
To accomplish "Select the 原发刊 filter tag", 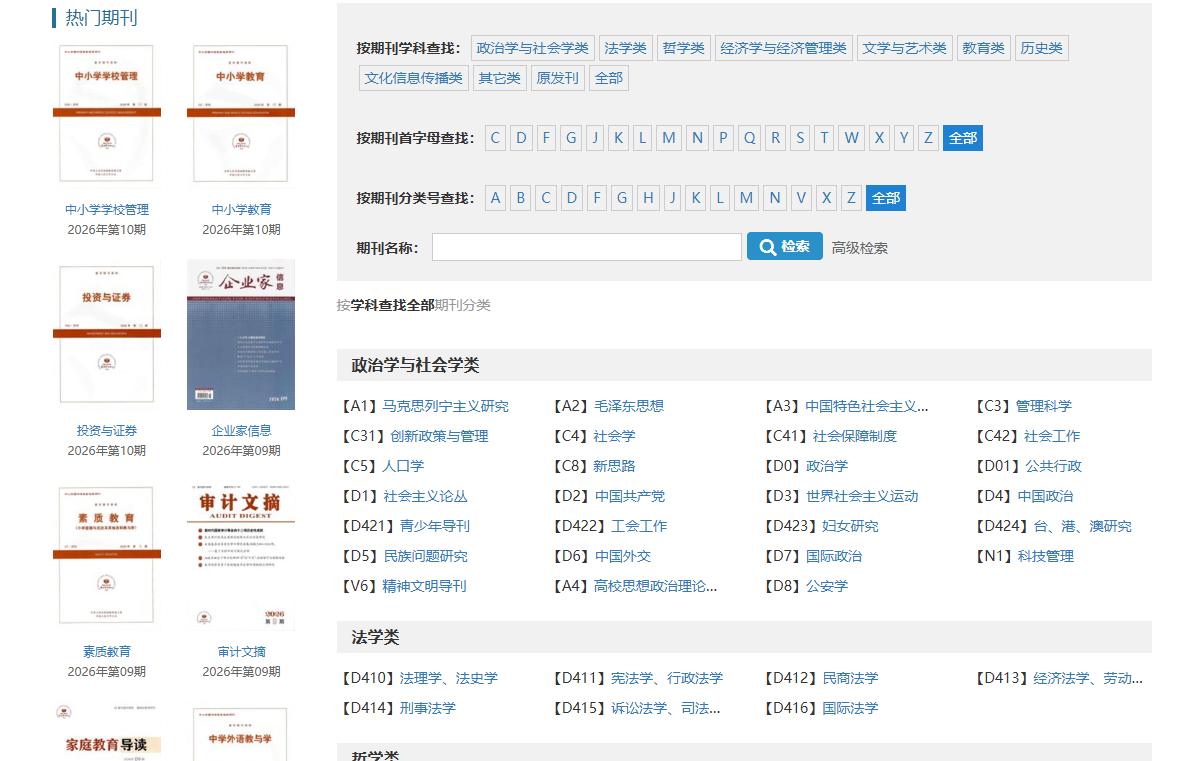I will pos(558,78).
